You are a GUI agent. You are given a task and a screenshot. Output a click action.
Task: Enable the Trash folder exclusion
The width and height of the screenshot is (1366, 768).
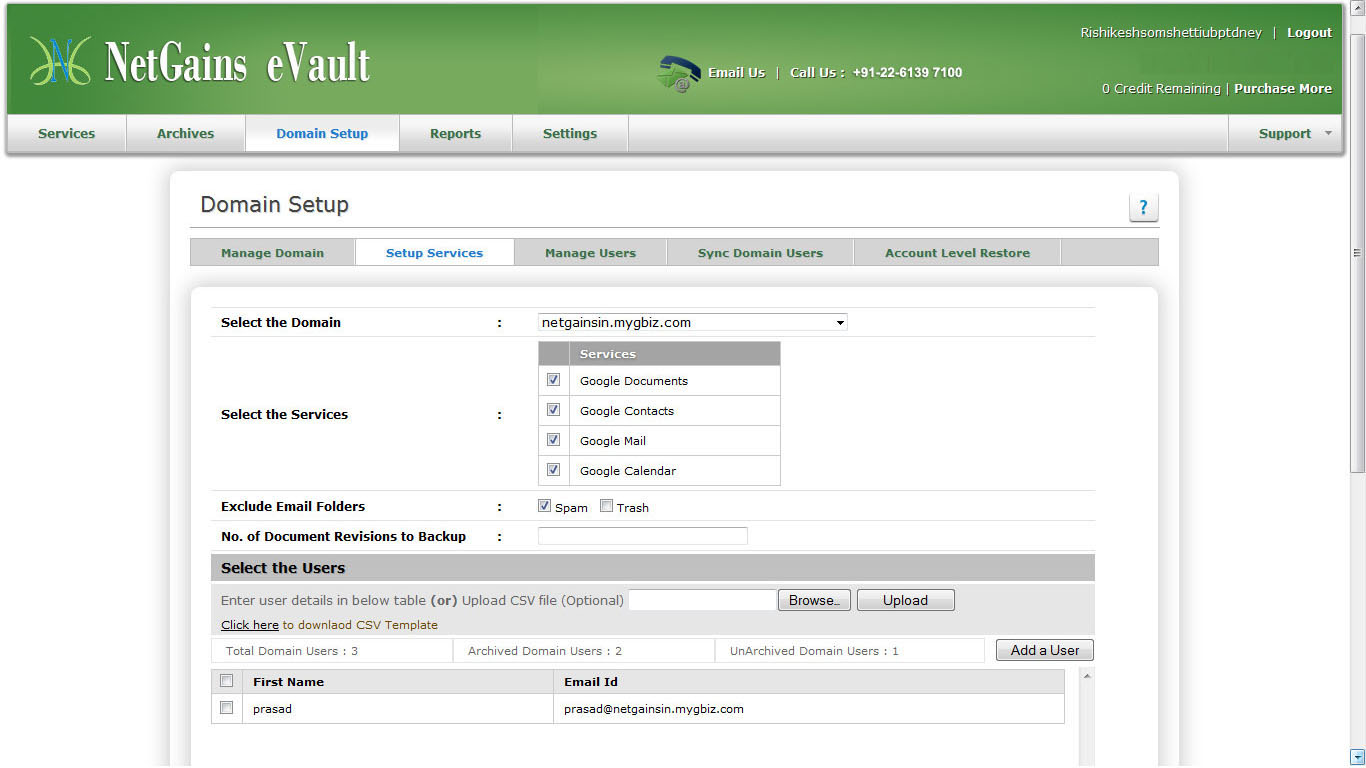606,506
